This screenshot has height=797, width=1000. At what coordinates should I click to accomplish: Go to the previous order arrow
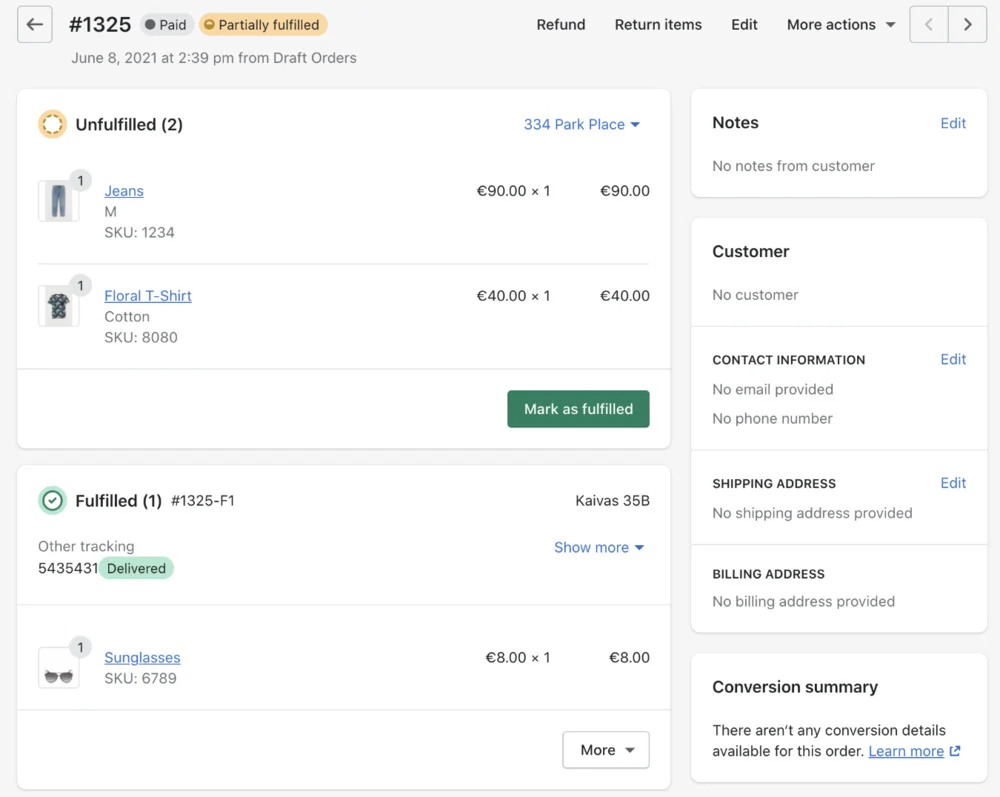[x=929, y=25]
